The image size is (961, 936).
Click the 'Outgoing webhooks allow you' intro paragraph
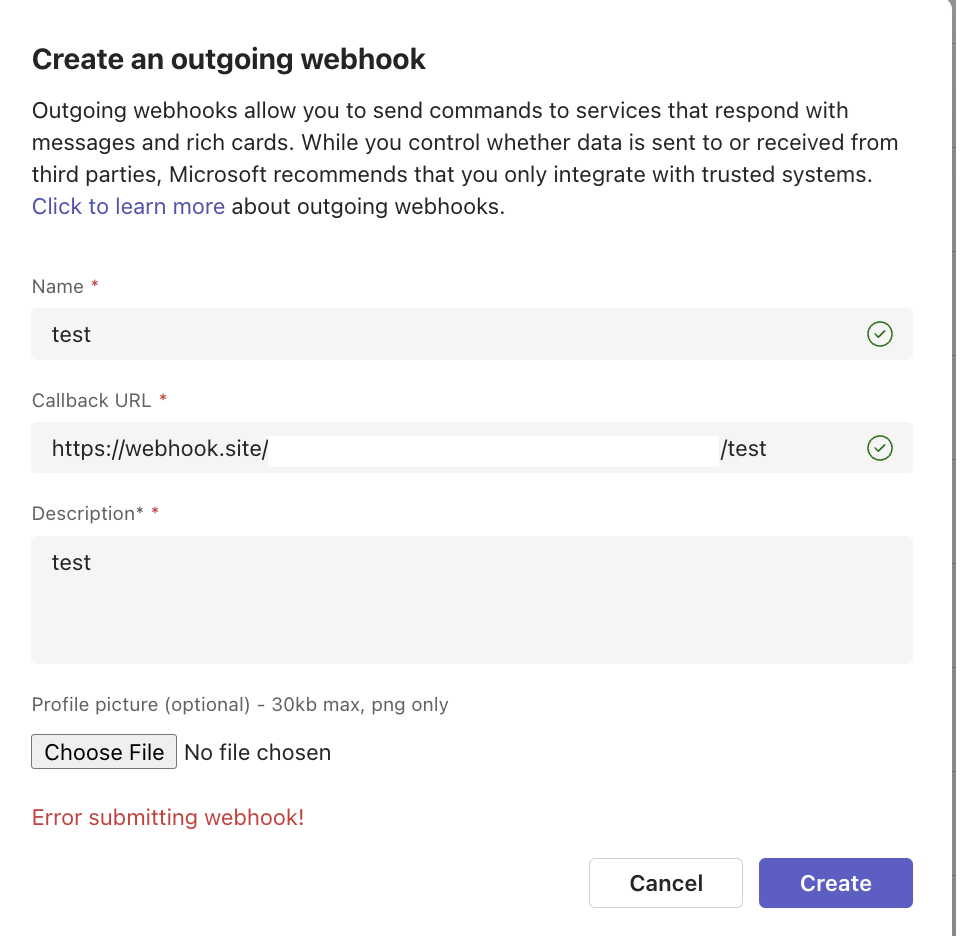pyautogui.click(x=465, y=158)
